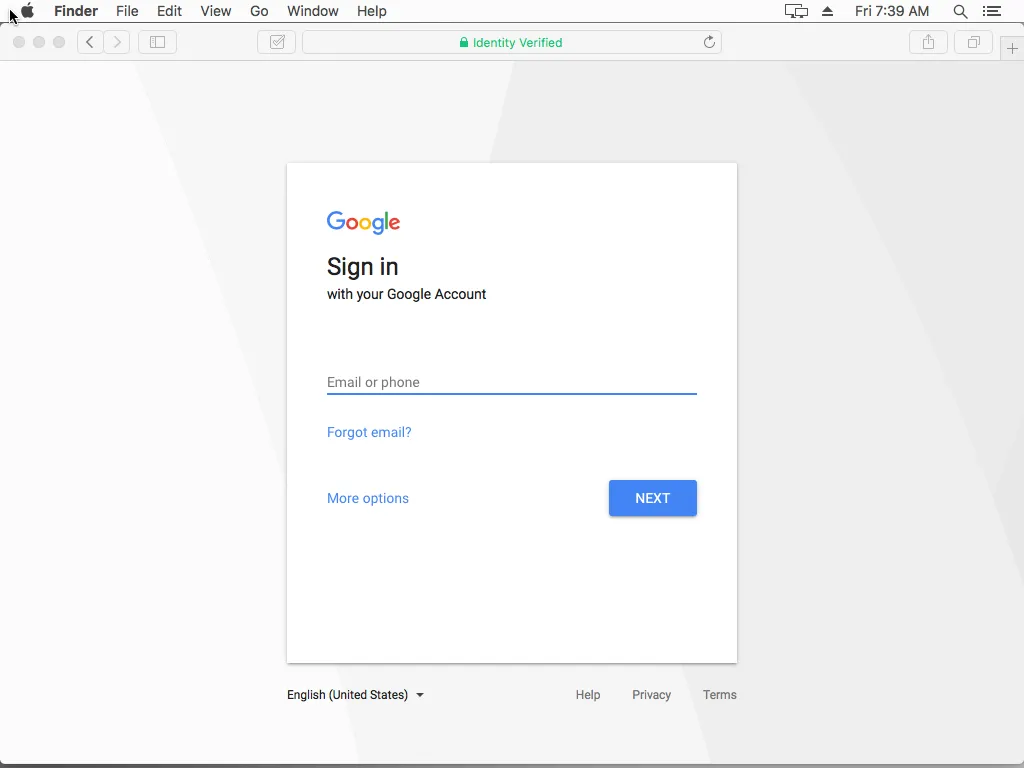Screen dimensions: 1024x768
Task: Open a new tab with the plus icon
Action: pos(1012,46)
